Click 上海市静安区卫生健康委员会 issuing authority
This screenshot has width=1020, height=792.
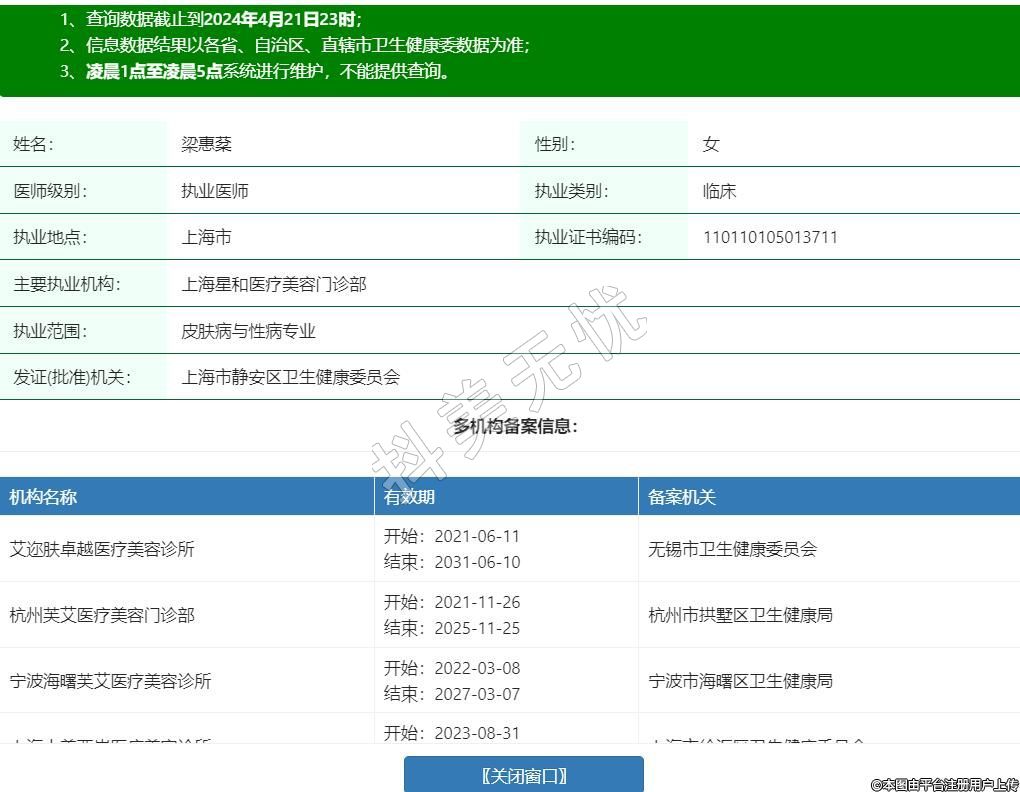290,377
